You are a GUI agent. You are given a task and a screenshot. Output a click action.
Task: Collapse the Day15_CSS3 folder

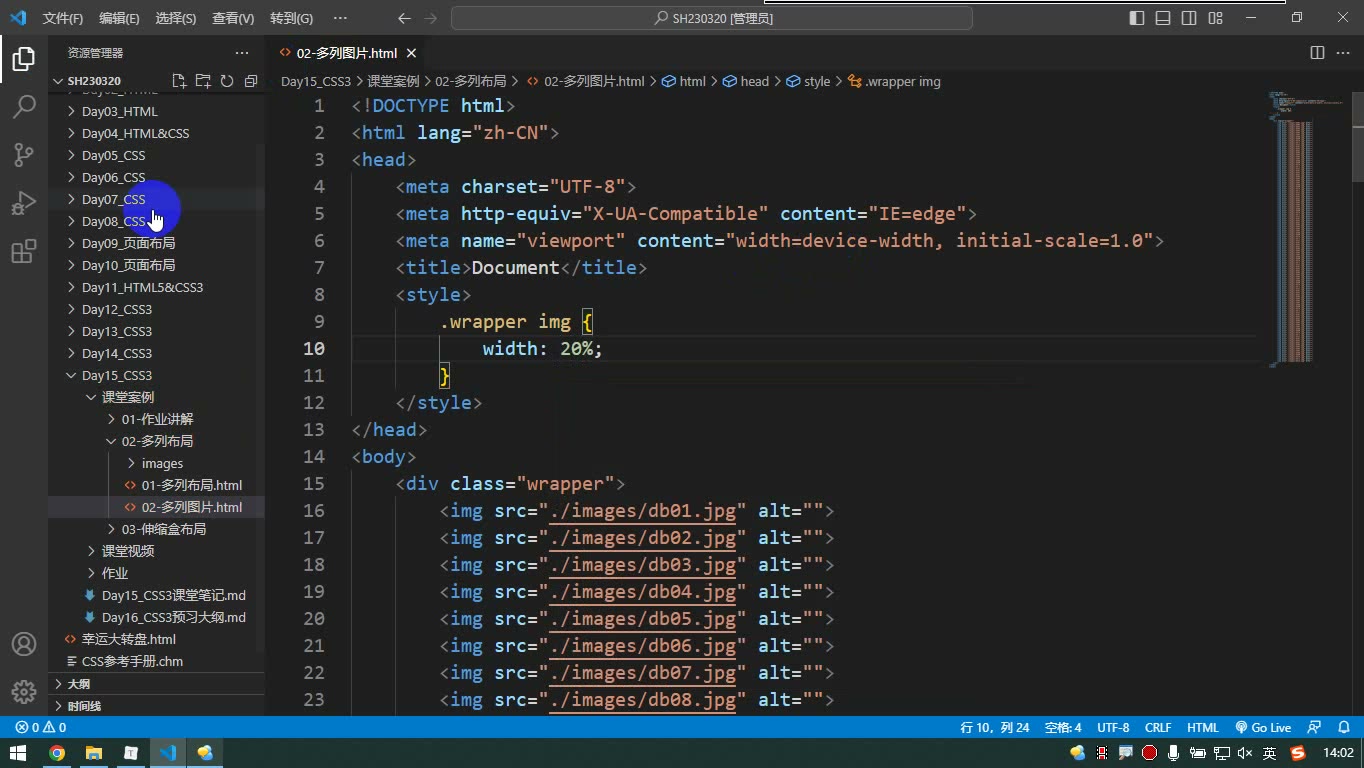pos(116,375)
